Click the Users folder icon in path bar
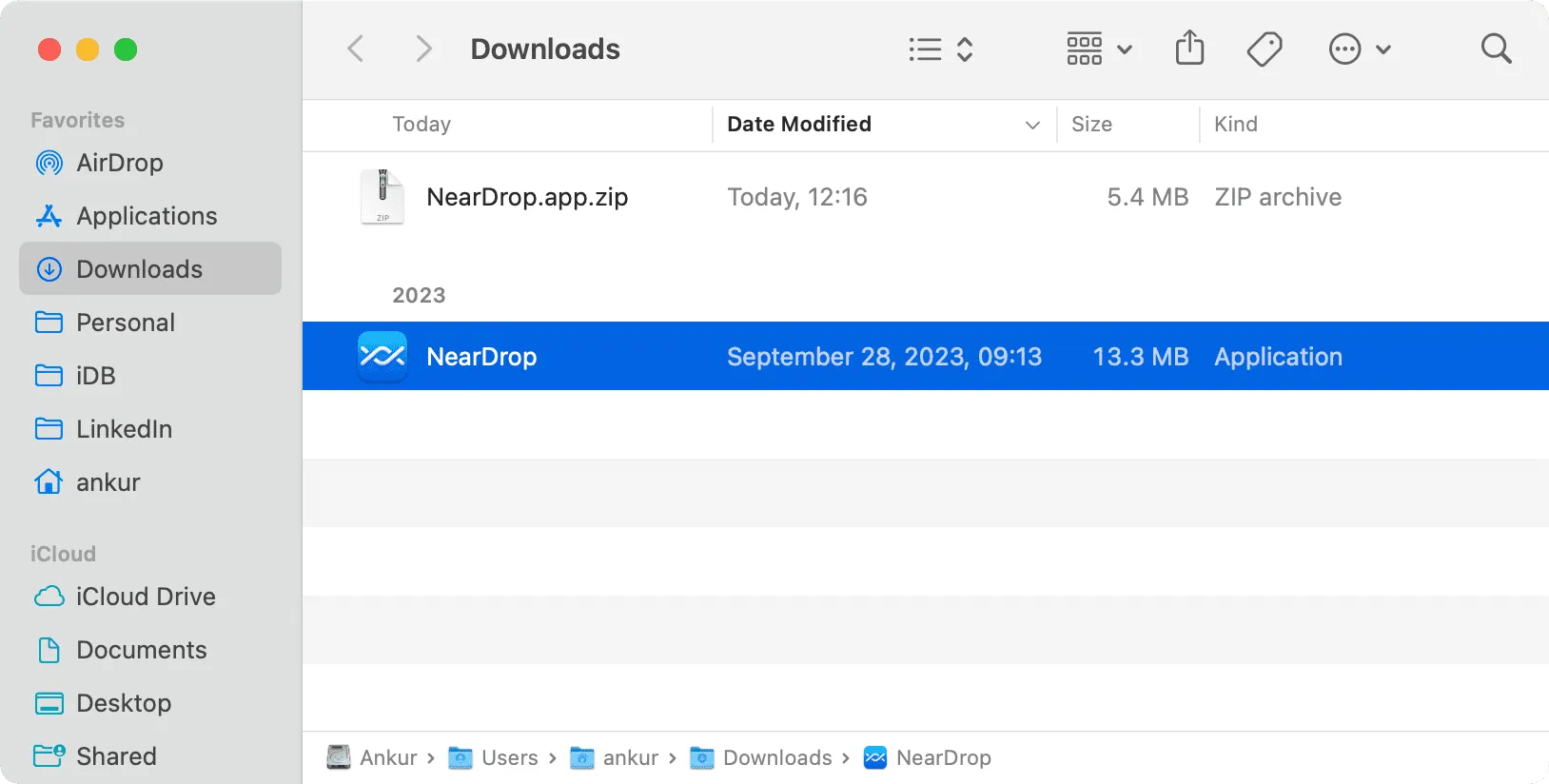The width and height of the screenshot is (1549, 784). (x=461, y=757)
